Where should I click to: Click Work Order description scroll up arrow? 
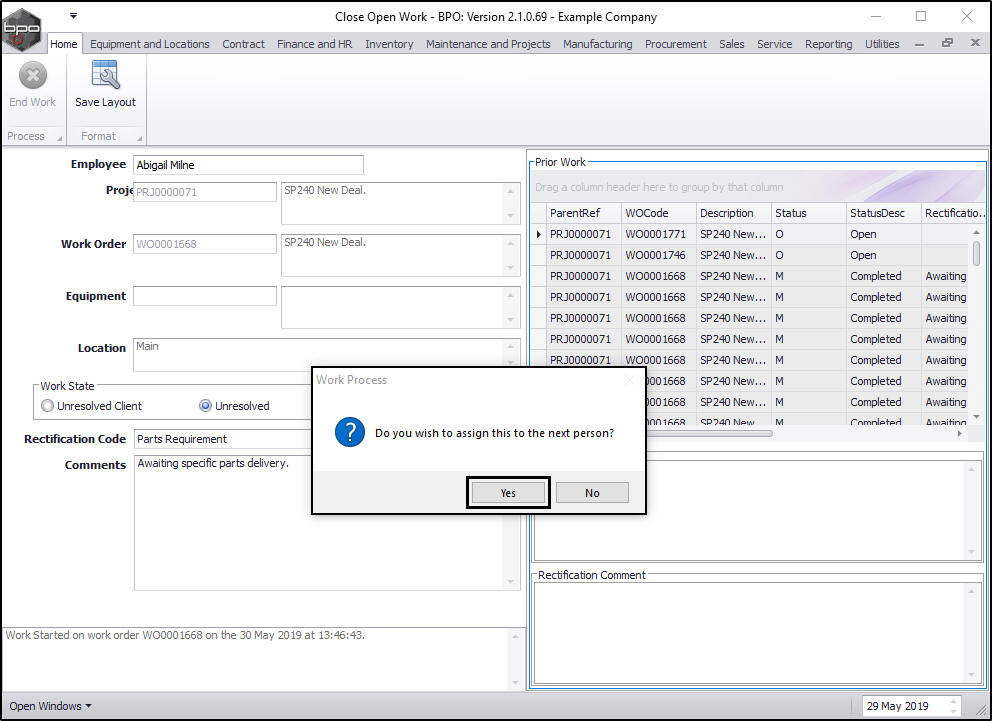[511, 243]
